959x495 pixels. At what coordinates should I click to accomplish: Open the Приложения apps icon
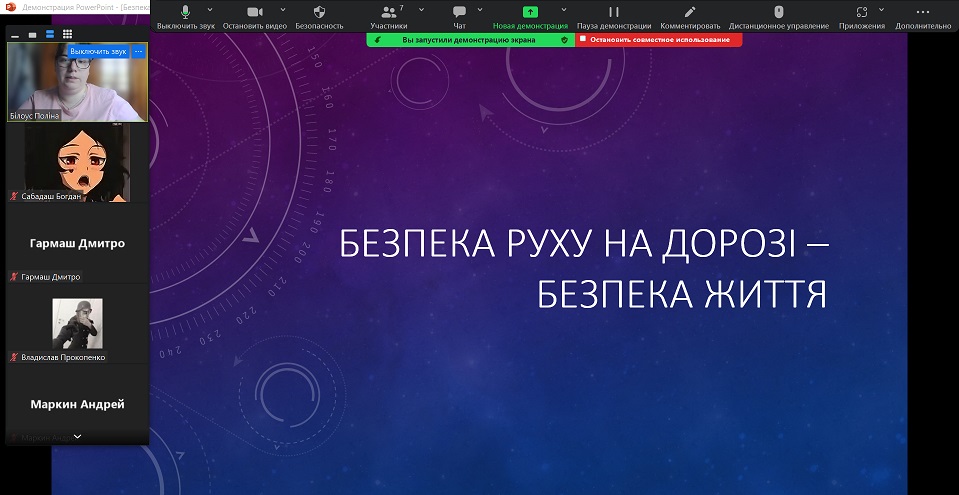[x=860, y=12]
